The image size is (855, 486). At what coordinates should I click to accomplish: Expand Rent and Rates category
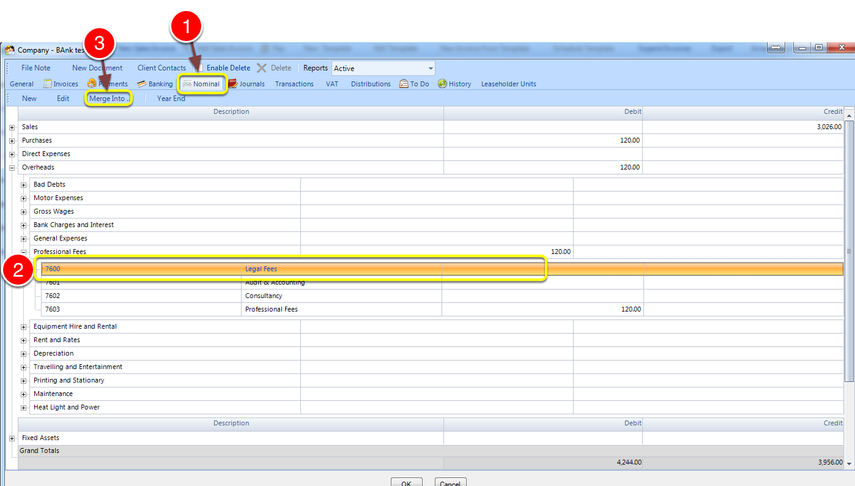click(x=23, y=340)
